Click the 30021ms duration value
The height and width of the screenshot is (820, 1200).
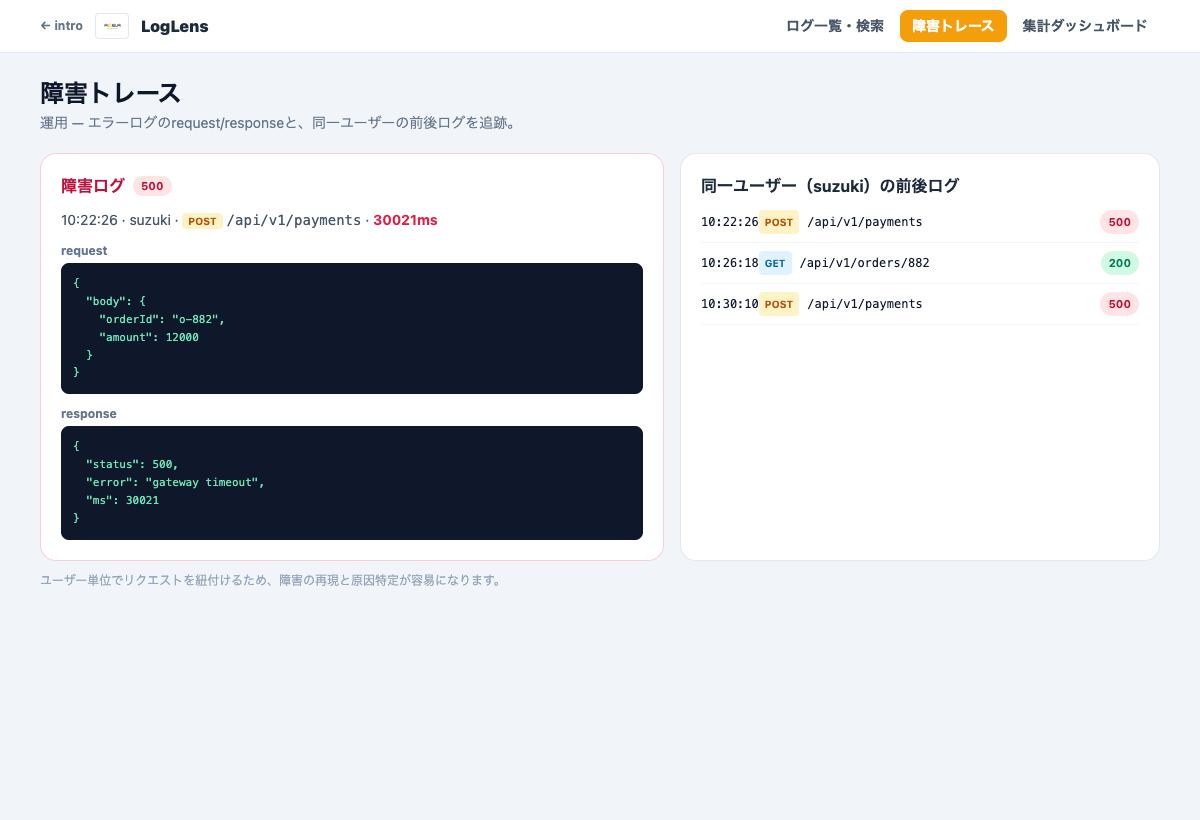tap(405, 220)
